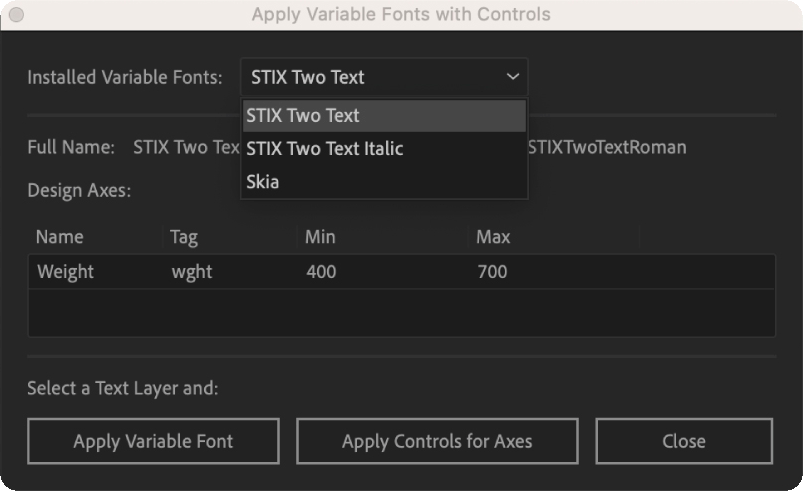Image resolution: width=803 pixels, height=491 pixels.
Task: Click the Full Name label
Action: point(71,147)
